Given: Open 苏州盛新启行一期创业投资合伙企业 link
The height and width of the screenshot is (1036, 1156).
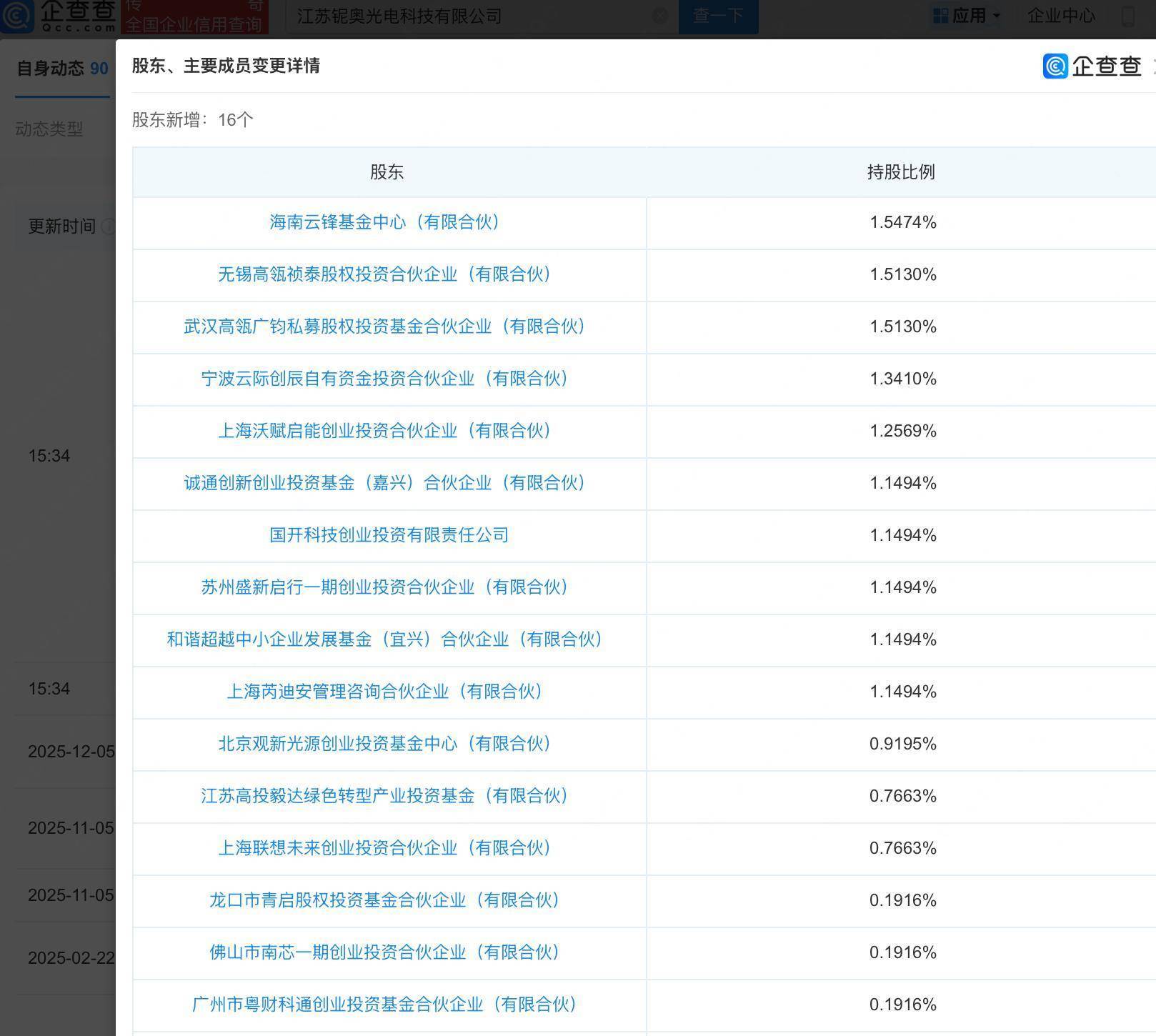Looking at the screenshot, I should [x=387, y=587].
